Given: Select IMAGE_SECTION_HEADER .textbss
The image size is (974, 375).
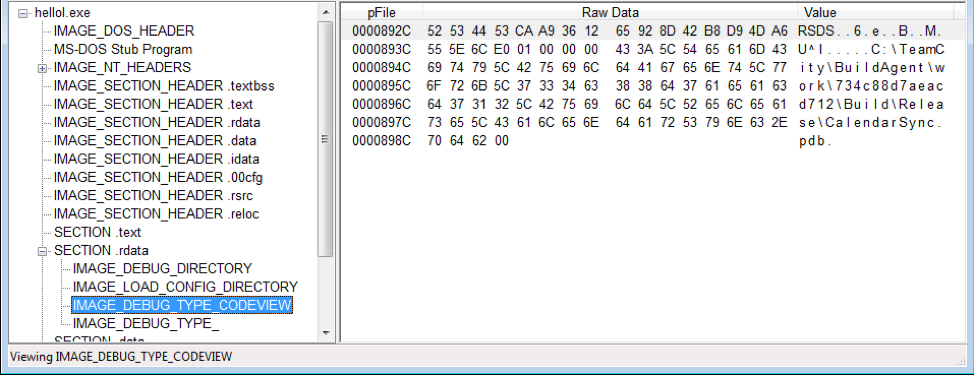Looking at the screenshot, I should [164, 86].
